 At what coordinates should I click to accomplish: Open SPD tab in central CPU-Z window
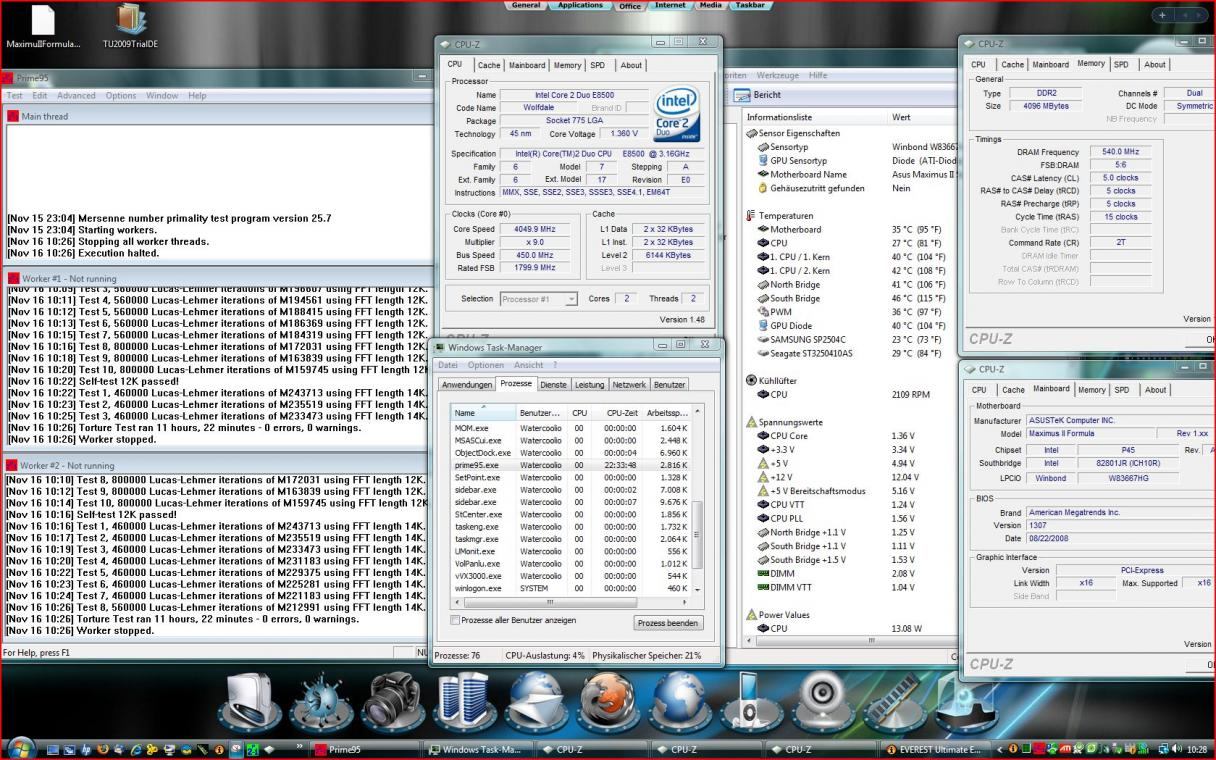pos(597,65)
